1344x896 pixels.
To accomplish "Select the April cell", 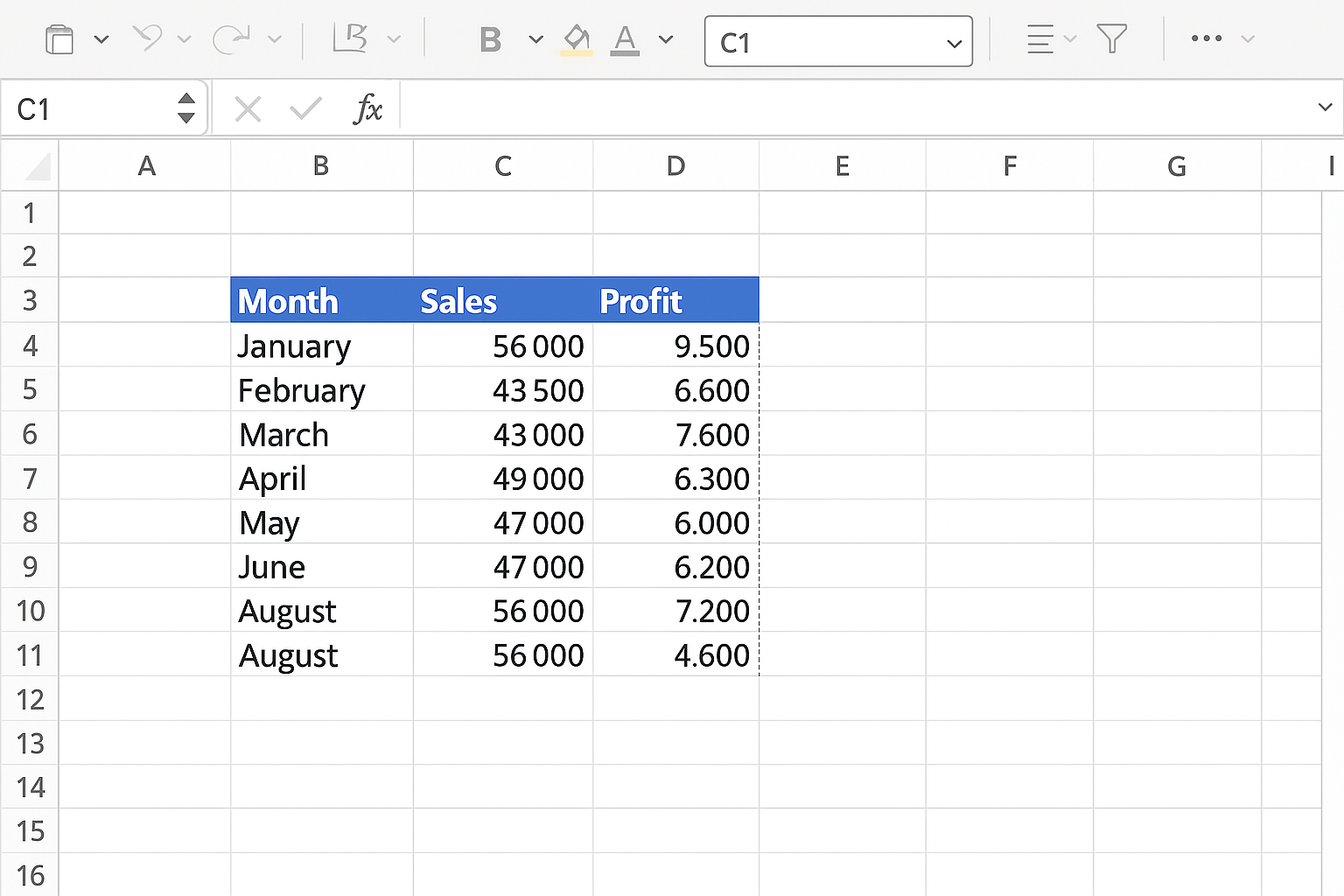I will (x=322, y=478).
